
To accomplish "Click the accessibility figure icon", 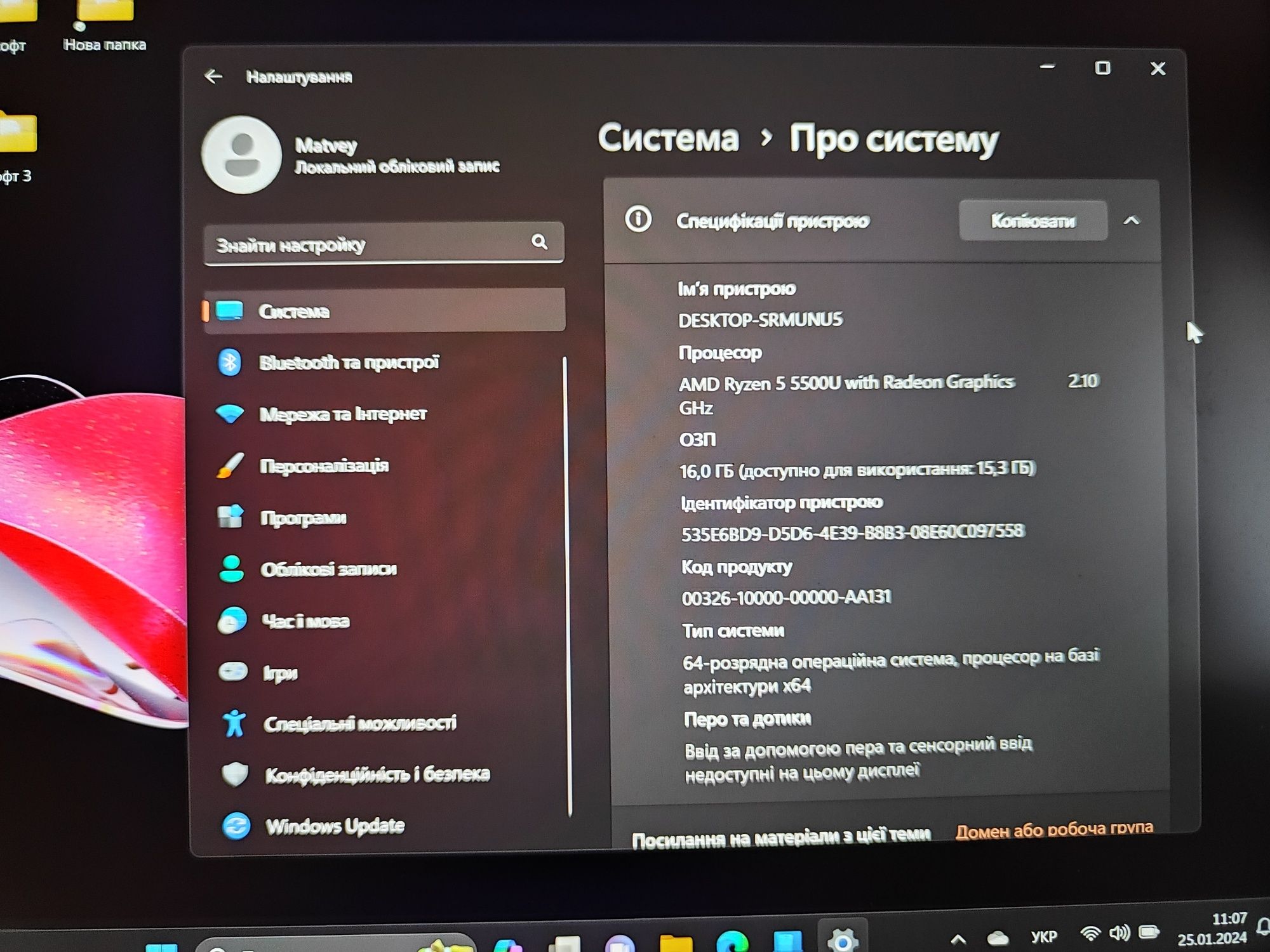I will [x=234, y=723].
